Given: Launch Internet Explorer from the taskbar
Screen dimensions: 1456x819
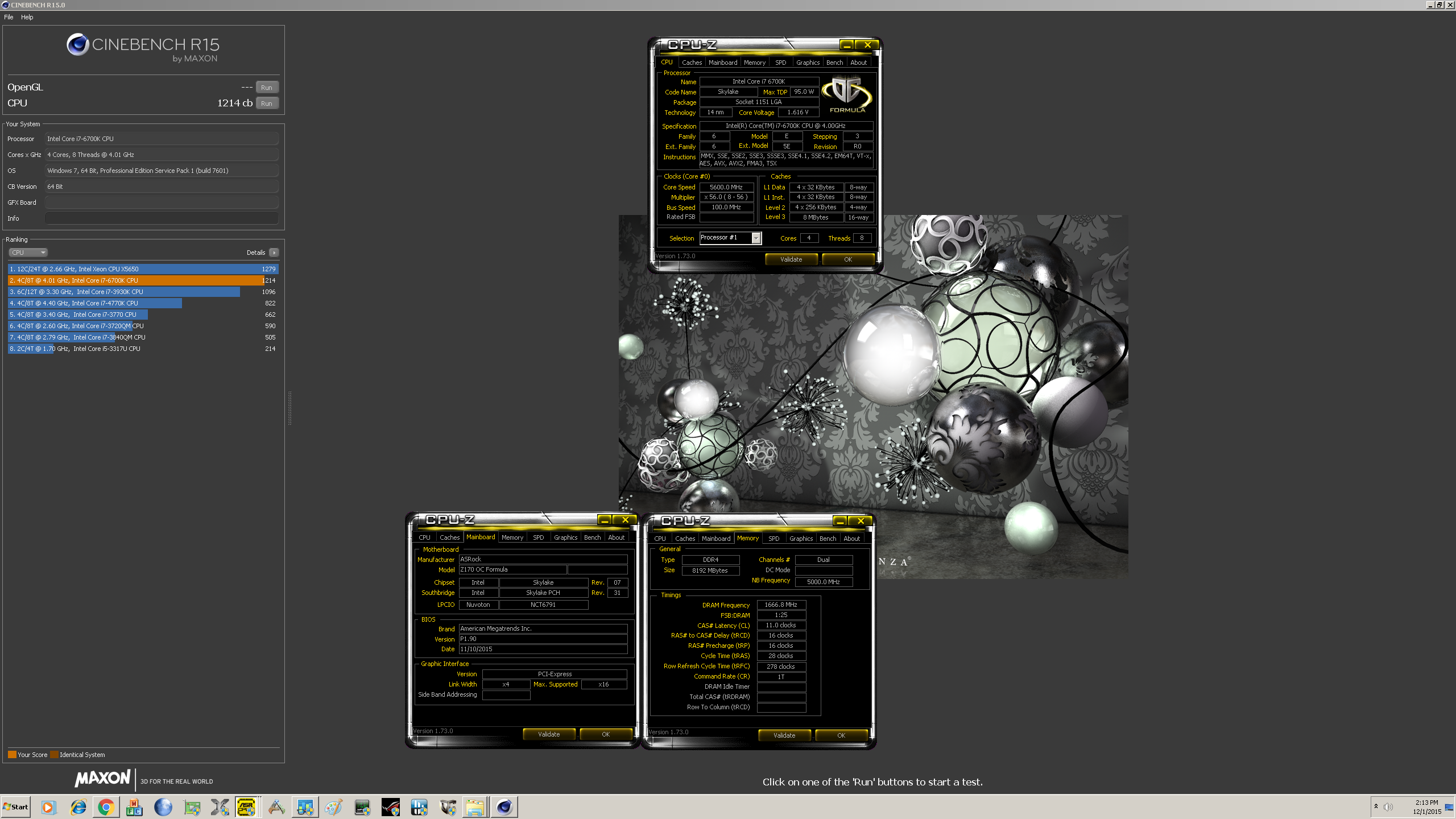Looking at the screenshot, I should (78, 806).
